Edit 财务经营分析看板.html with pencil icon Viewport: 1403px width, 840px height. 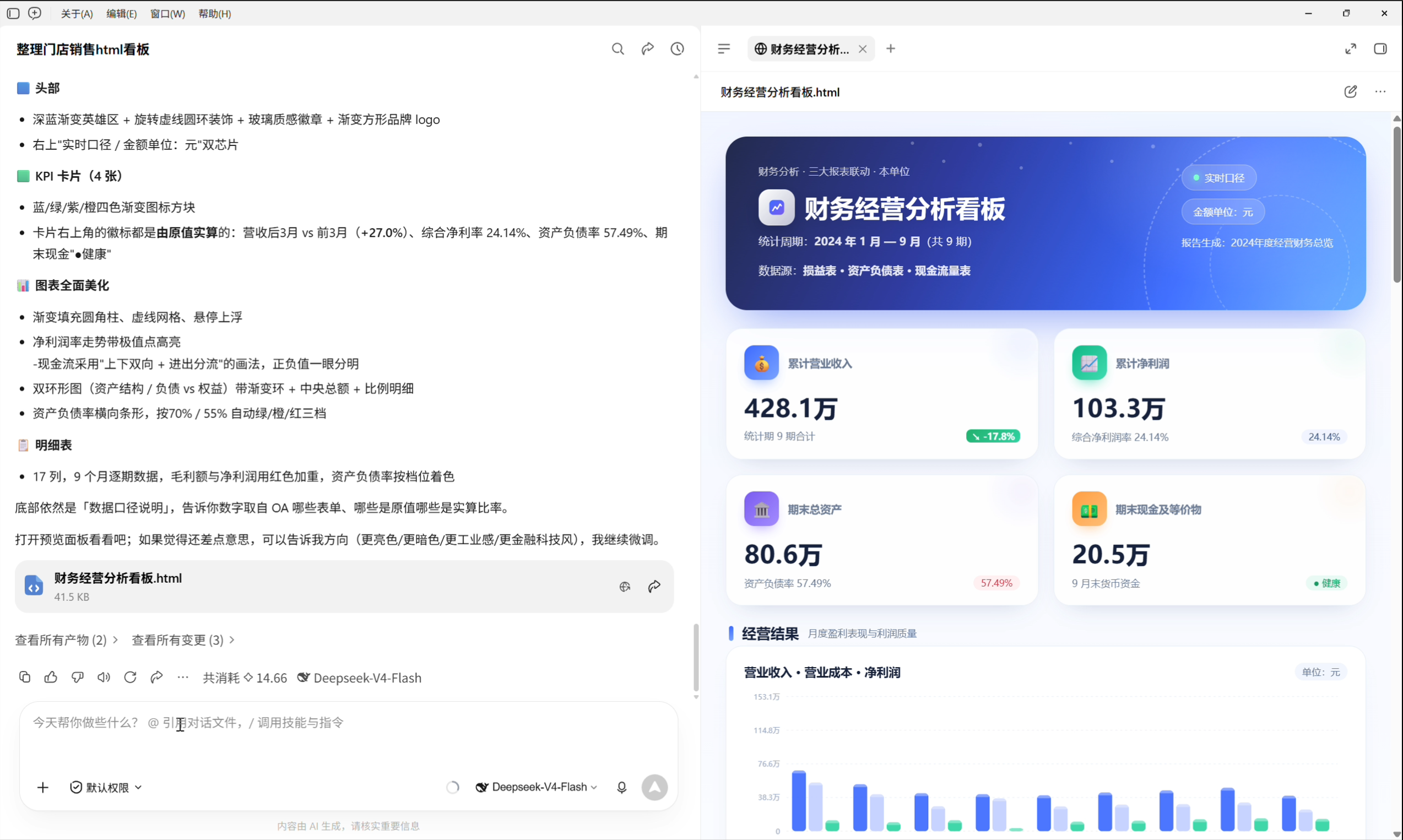(1350, 91)
